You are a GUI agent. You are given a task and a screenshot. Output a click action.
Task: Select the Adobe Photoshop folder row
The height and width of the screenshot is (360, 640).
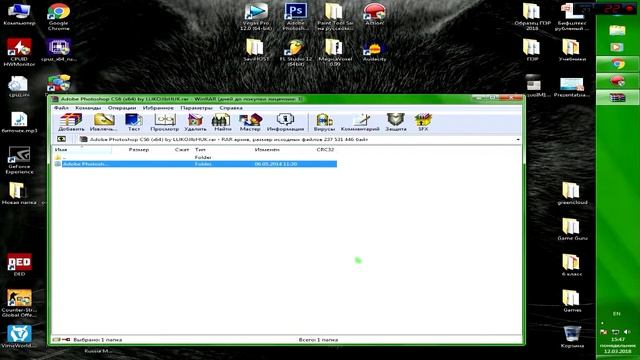click(195, 164)
